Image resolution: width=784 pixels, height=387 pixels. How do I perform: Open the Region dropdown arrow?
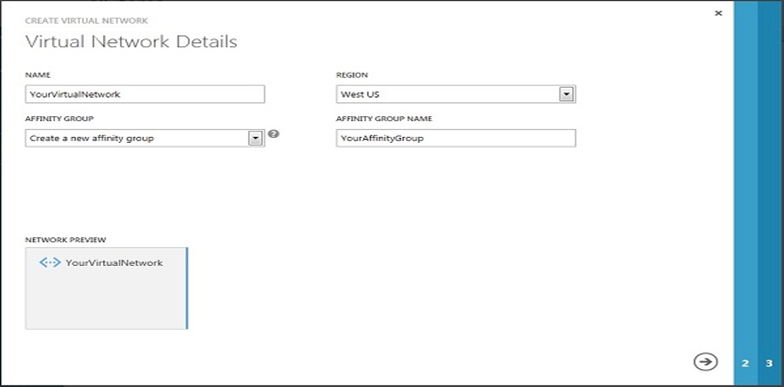tap(566, 94)
